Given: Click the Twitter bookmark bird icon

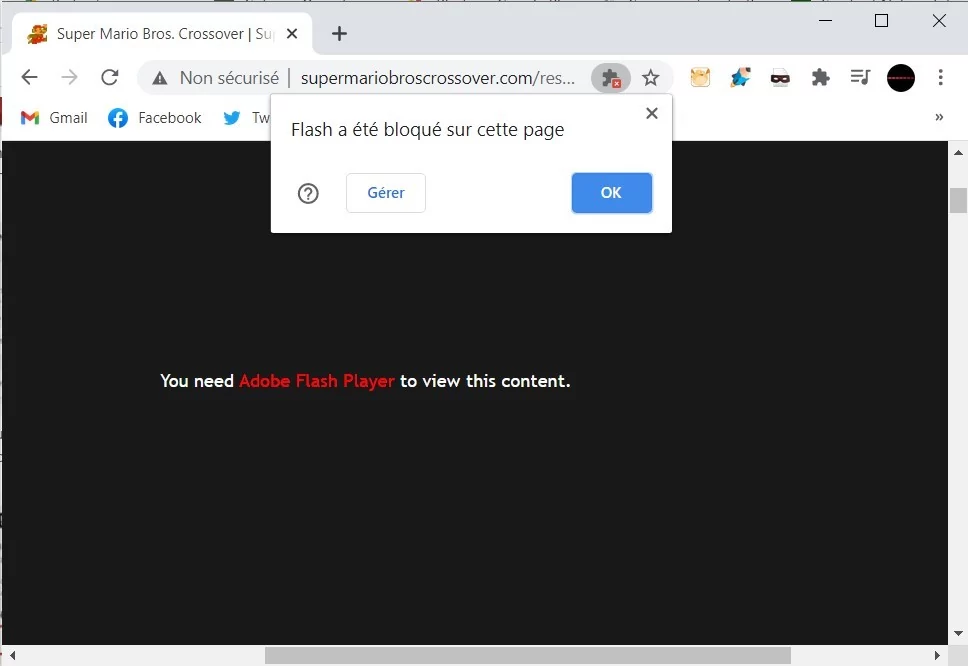Looking at the screenshot, I should click(232, 117).
